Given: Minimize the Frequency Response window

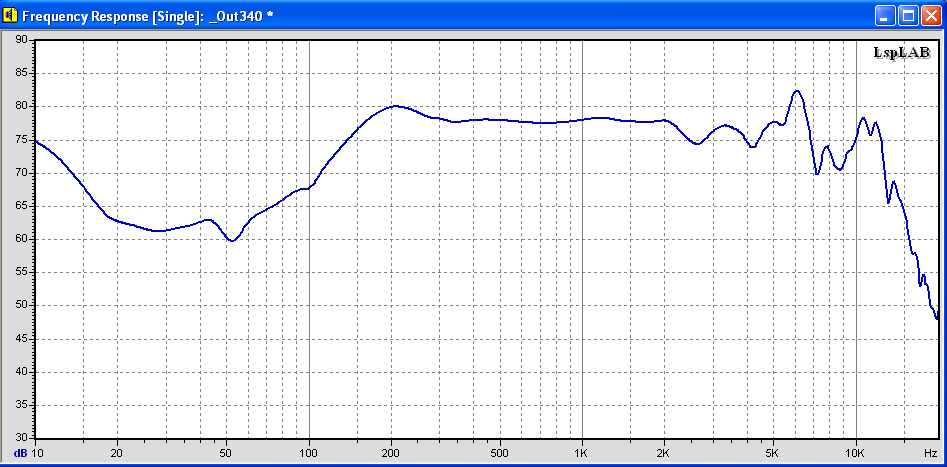Looking at the screenshot, I should pos(885,16).
